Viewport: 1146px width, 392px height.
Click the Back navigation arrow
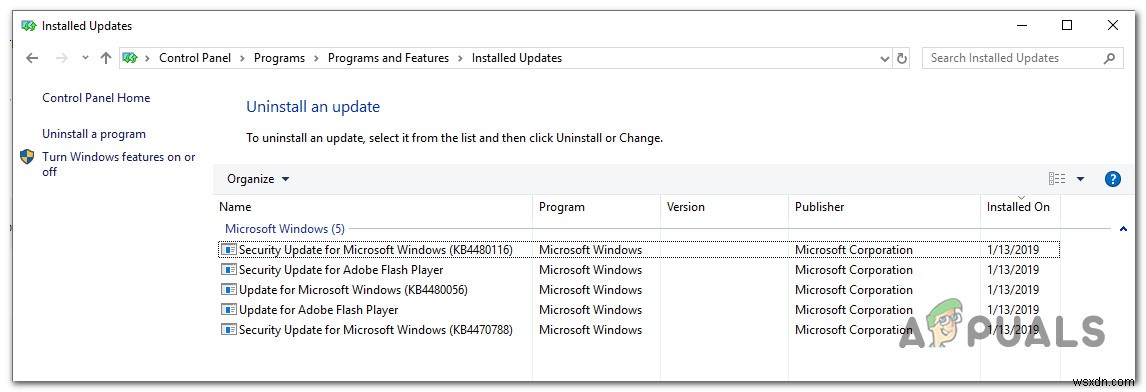pos(32,58)
